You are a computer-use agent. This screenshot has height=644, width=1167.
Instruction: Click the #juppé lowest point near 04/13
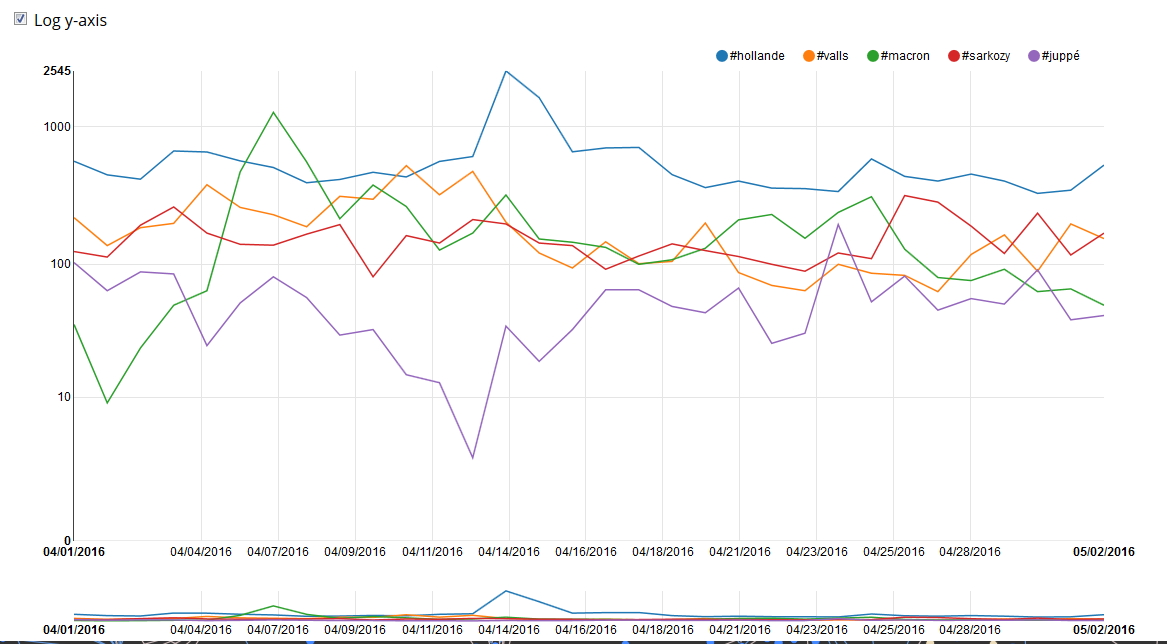473,458
